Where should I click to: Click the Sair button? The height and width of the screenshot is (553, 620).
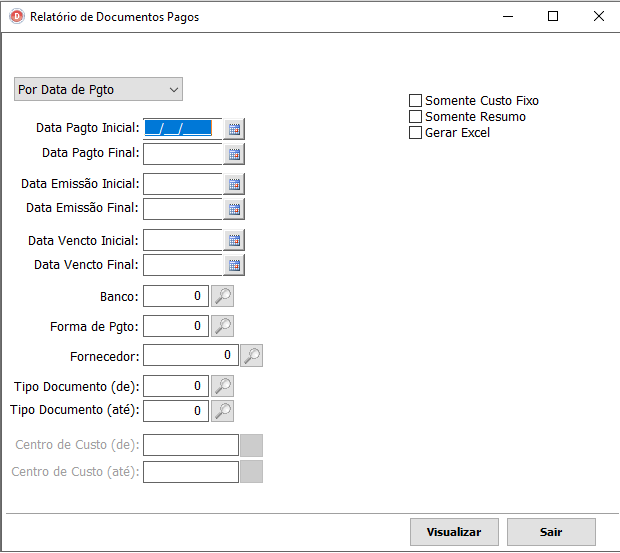tap(551, 532)
